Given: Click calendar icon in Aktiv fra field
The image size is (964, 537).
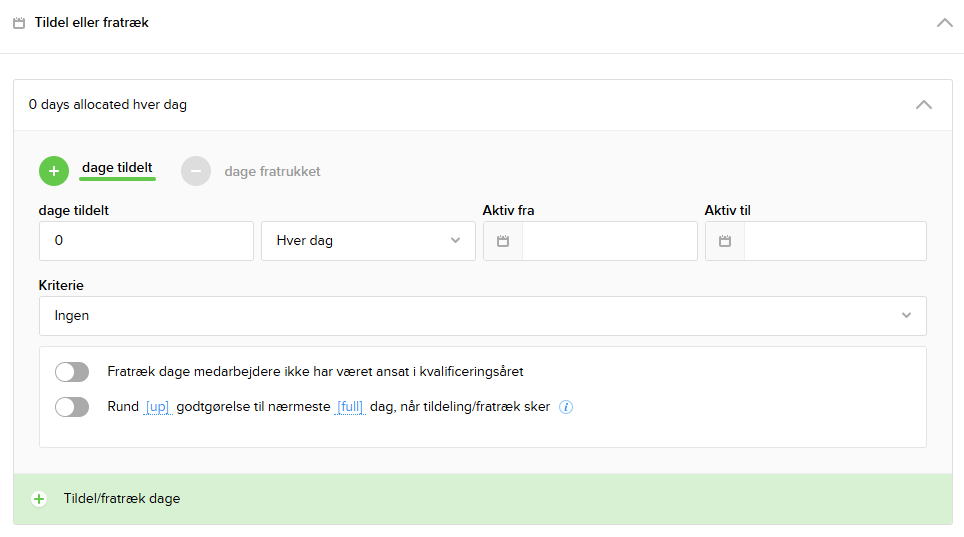Looking at the screenshot, I should point(503,241).
